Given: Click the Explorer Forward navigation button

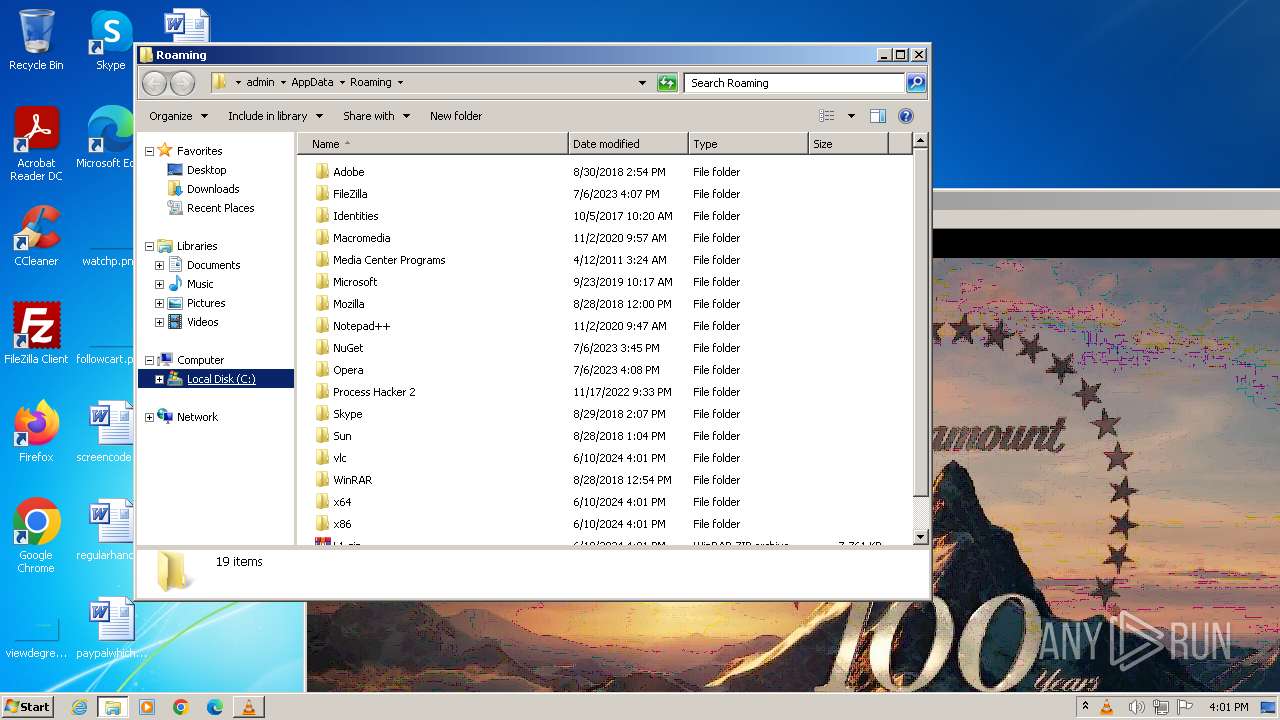Looking at the screenshot, I should click(182, 83).
